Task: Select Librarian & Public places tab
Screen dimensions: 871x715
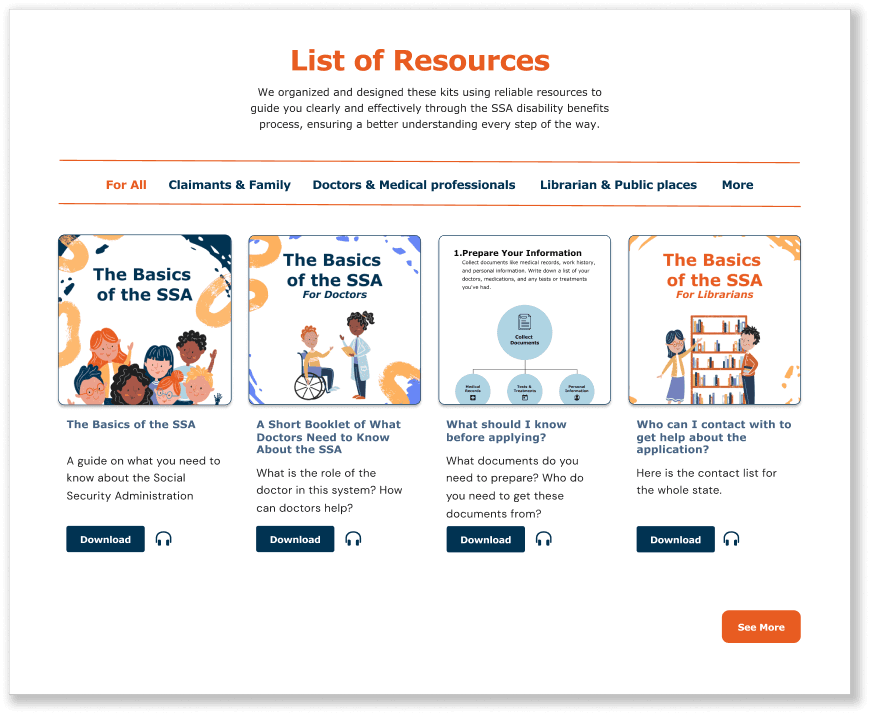Action: pyautogui.click(x=618, y=185)
